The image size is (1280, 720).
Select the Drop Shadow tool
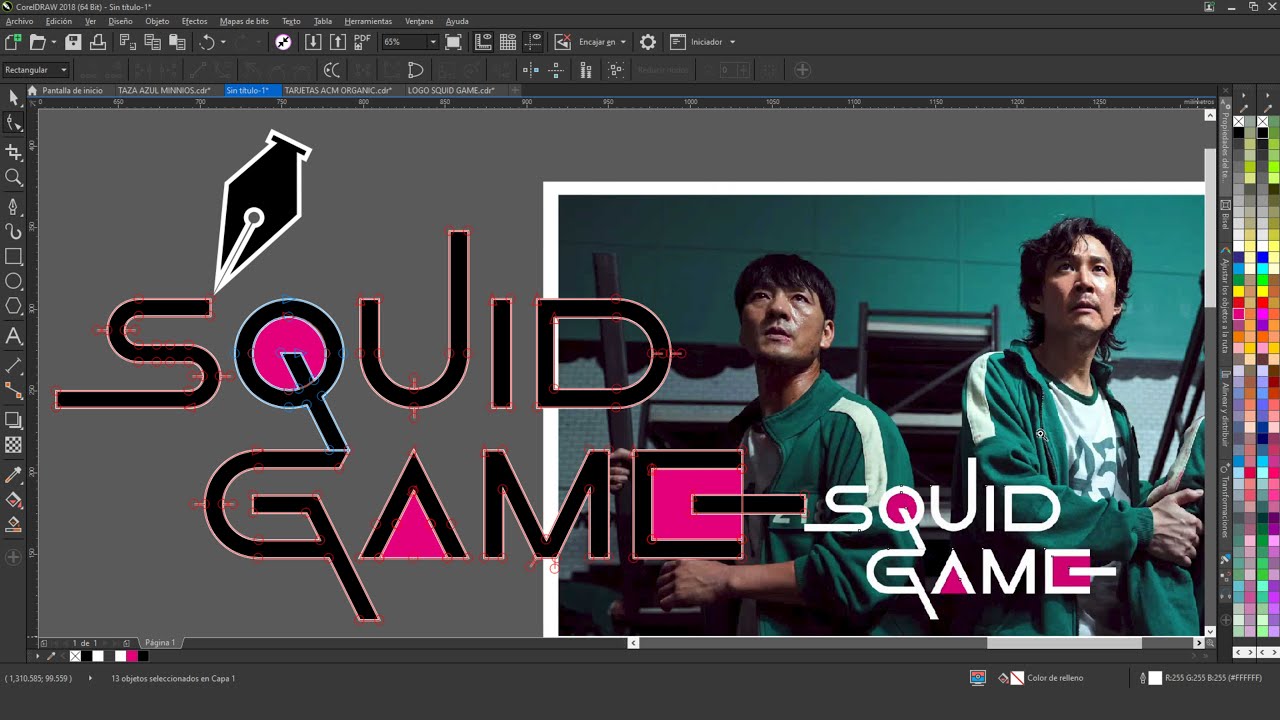tap(13, 420)
